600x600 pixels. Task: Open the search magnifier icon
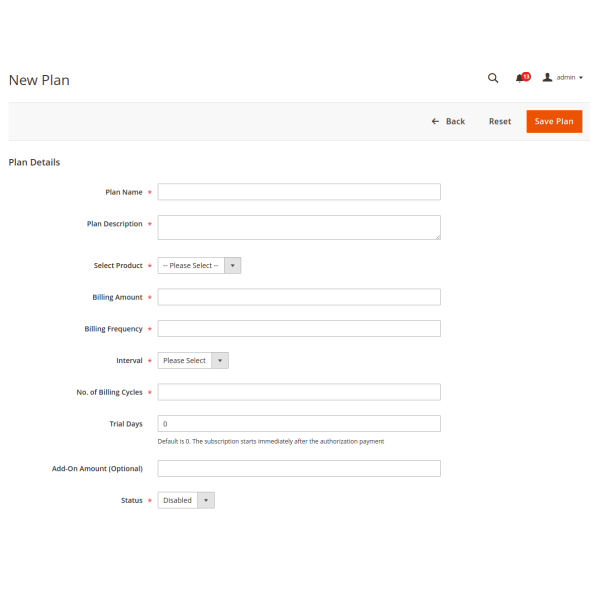[x=493, y=78]
